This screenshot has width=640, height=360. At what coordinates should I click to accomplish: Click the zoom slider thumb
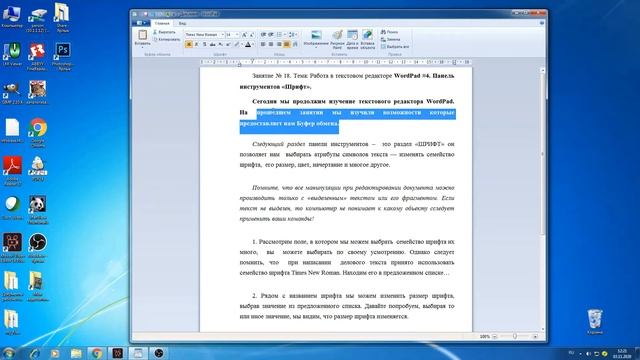point(515,336)
